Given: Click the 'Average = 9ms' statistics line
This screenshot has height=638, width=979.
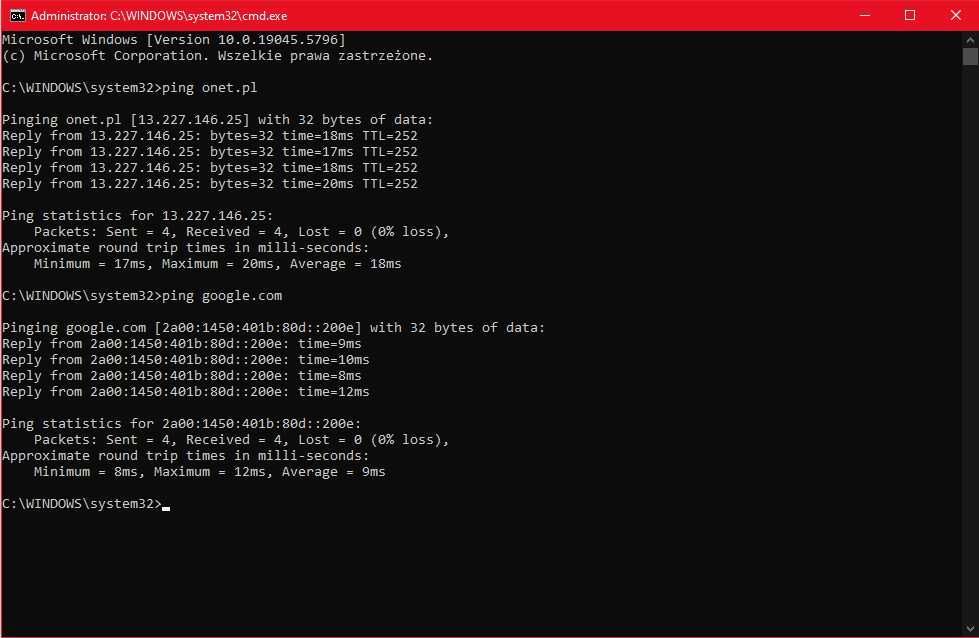Looking at the screenshot, I should click(209, 472).
